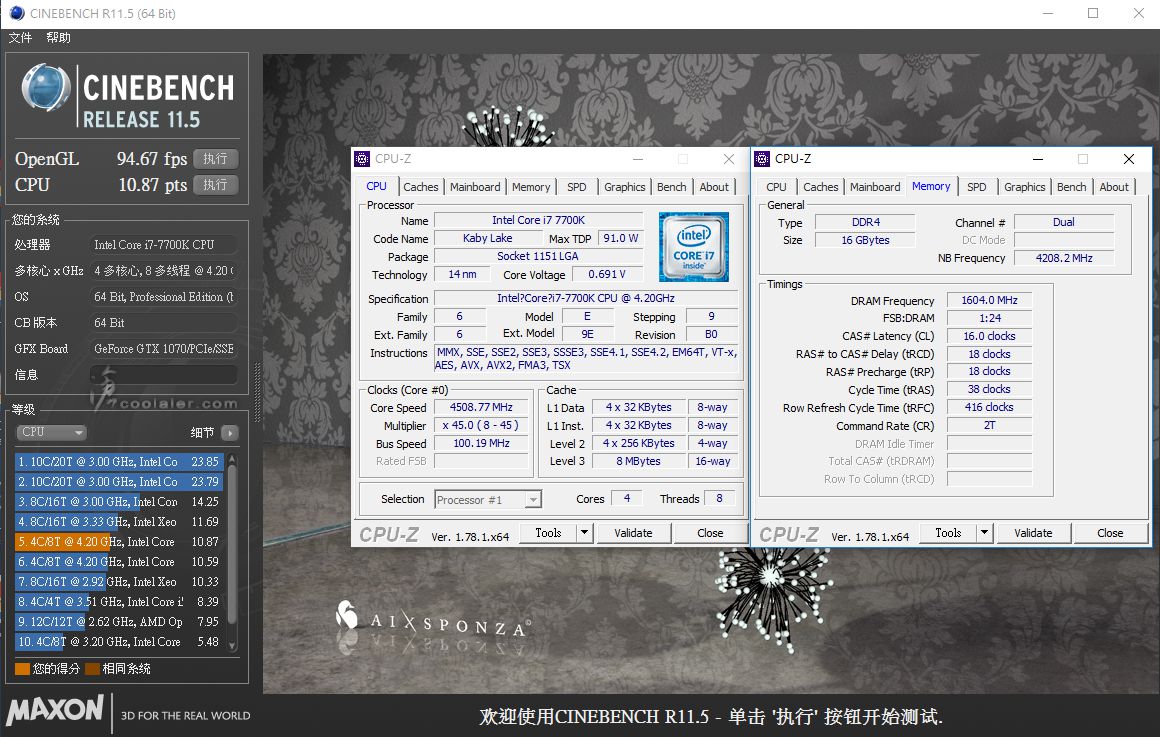1160x737 pixels.
Task: Close the right CPU-Z window via title bar X
Action: click(x=1129, y=158)
